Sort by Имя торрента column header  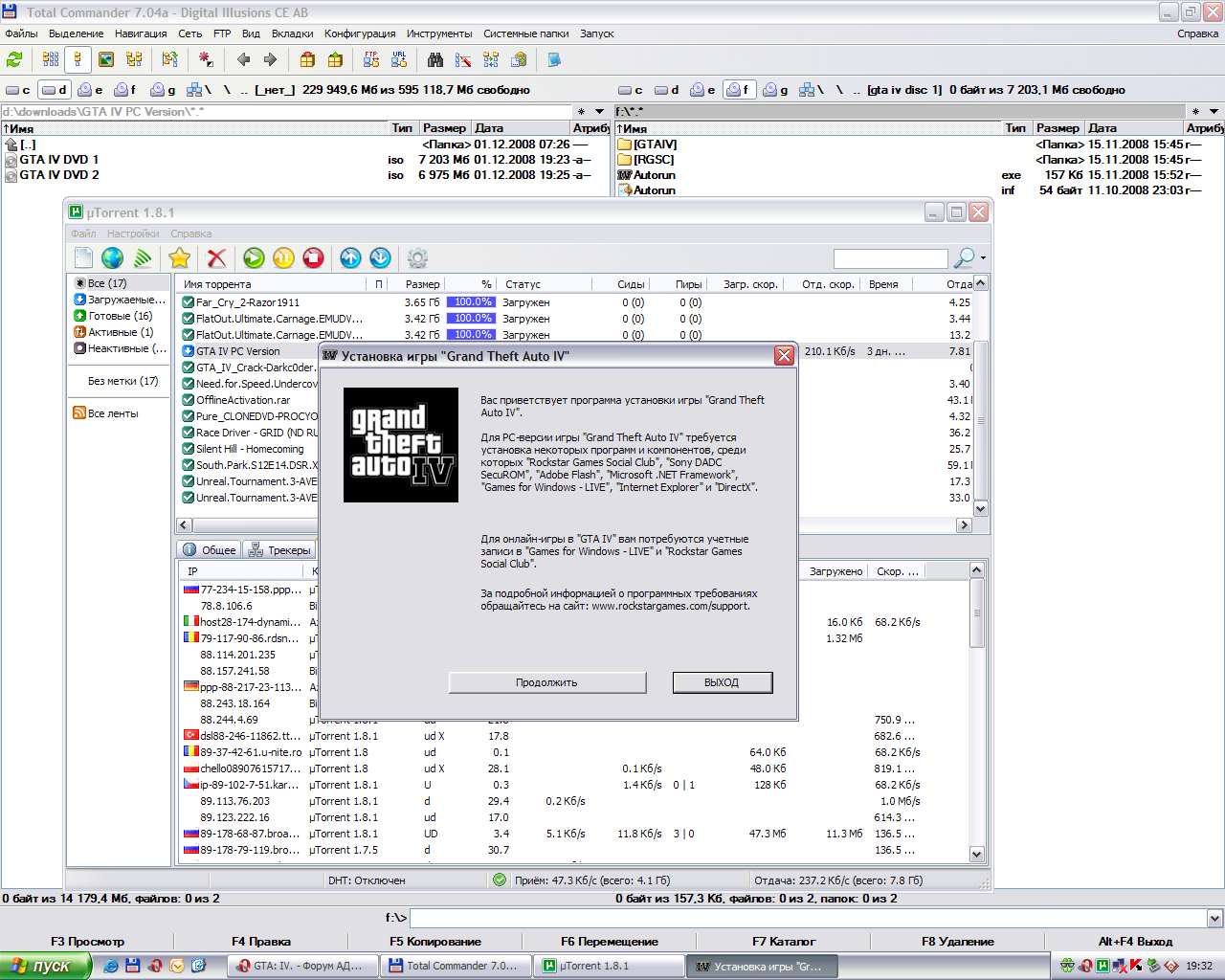pos(274,284)
